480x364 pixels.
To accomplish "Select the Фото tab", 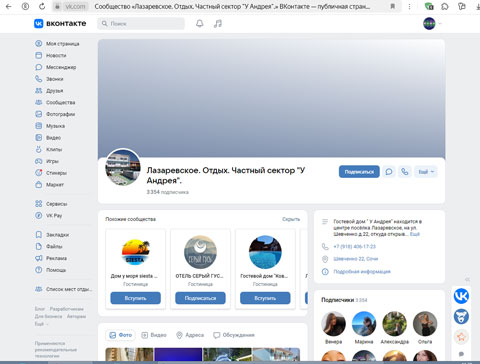I will 120,335.
